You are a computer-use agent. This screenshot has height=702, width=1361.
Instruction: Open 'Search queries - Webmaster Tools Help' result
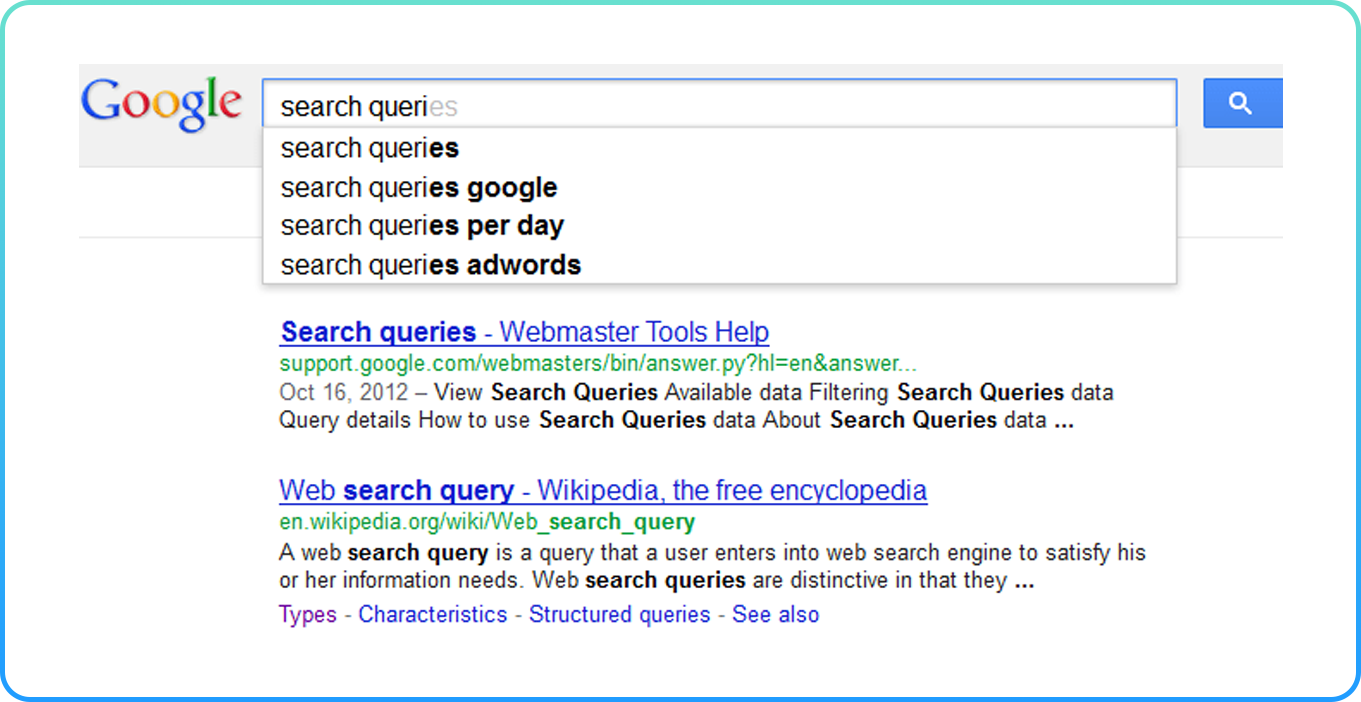click(524, 332)
